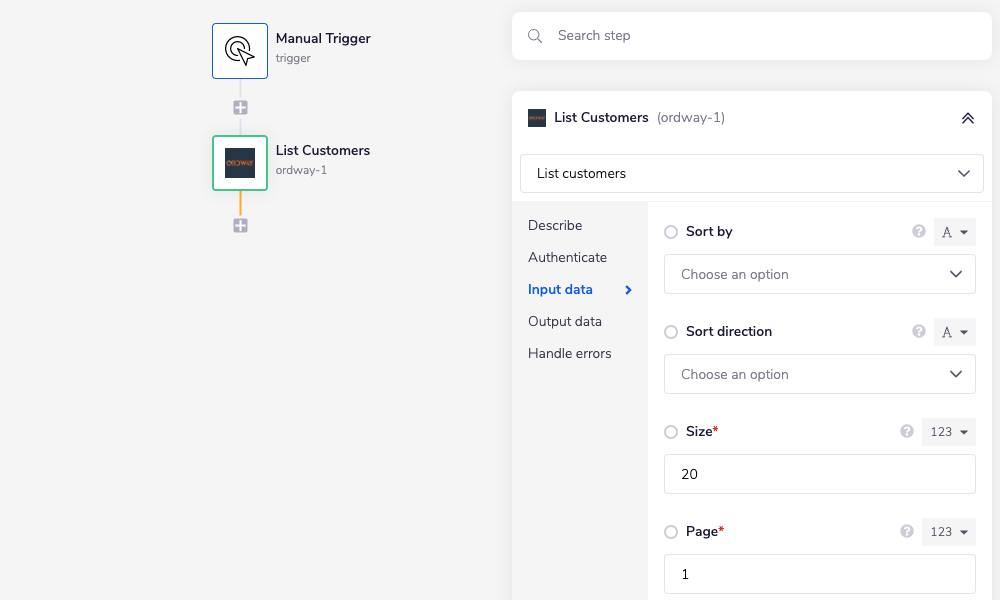Image resolution: width=1000 pixels, height=600 pixels.
Task: Click the Manual Trigger node icon
Action: click(240, 51)
